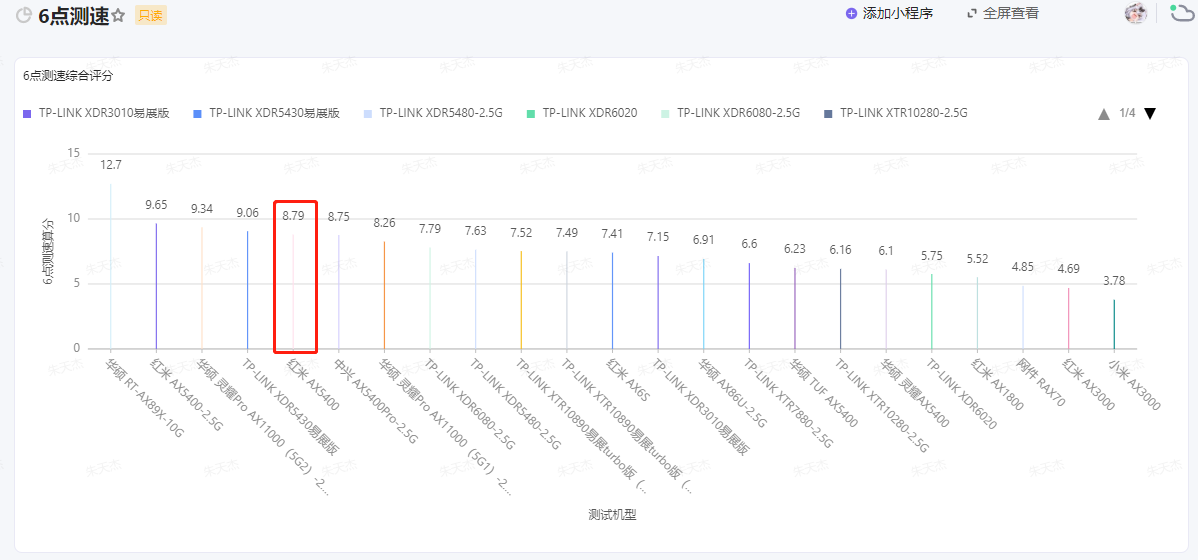1198x560 pixels.
Task: Click the purple plus icon for 添加小程序
Action: coord(851,13)
